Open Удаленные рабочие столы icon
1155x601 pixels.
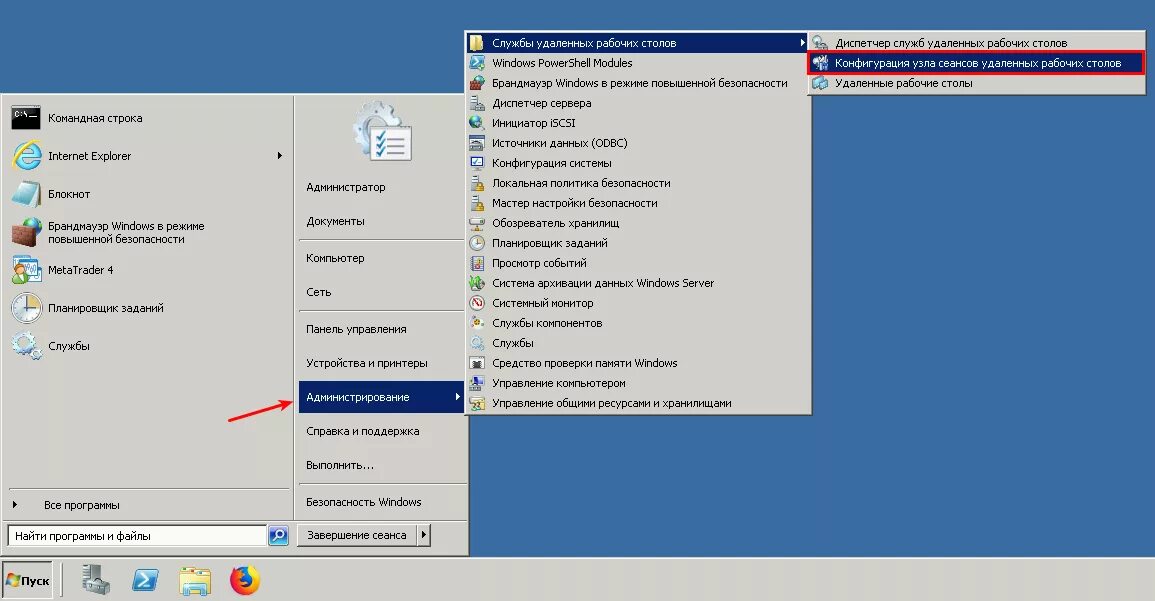coord(820,83)
